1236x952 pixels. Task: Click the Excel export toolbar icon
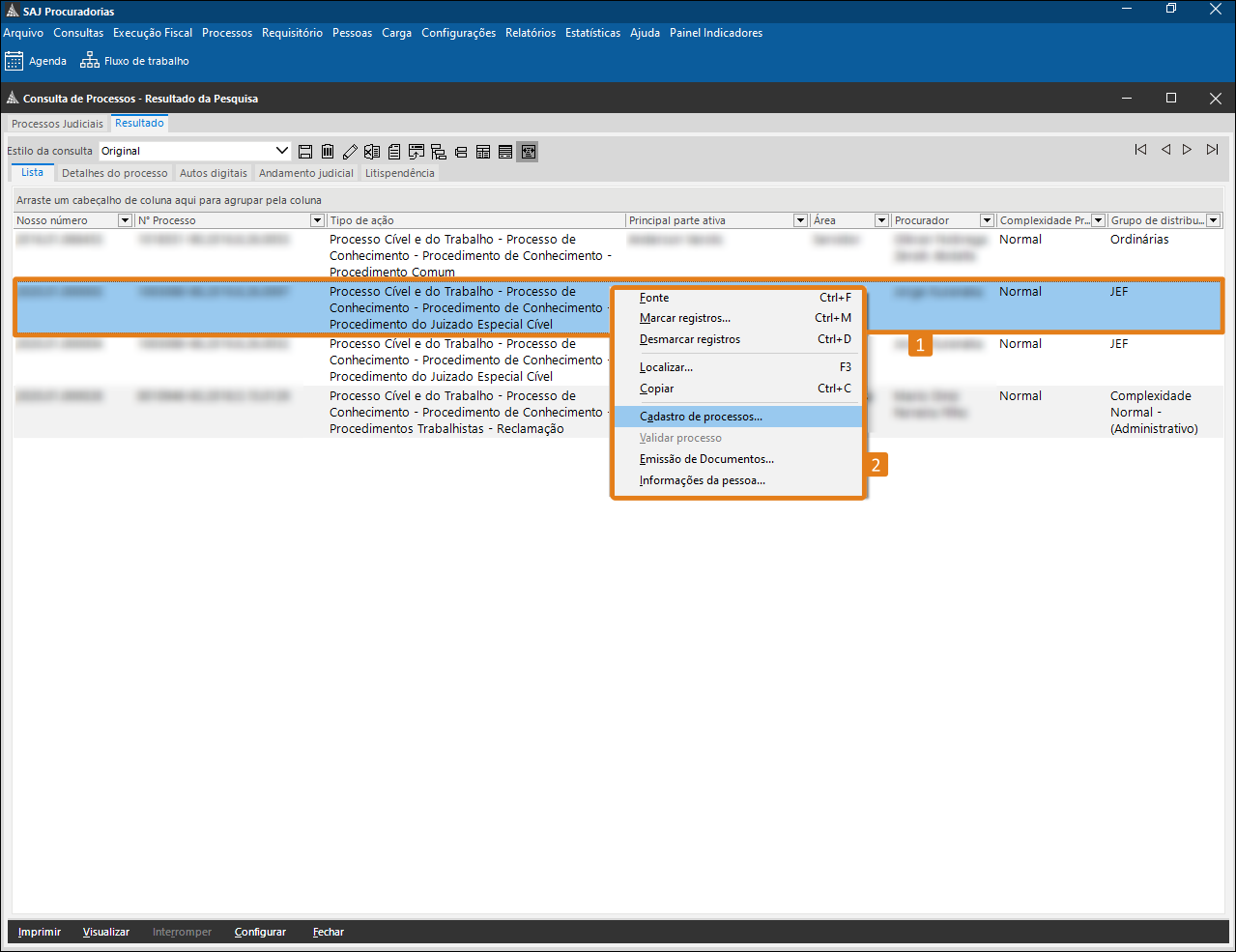pos(372,152)
